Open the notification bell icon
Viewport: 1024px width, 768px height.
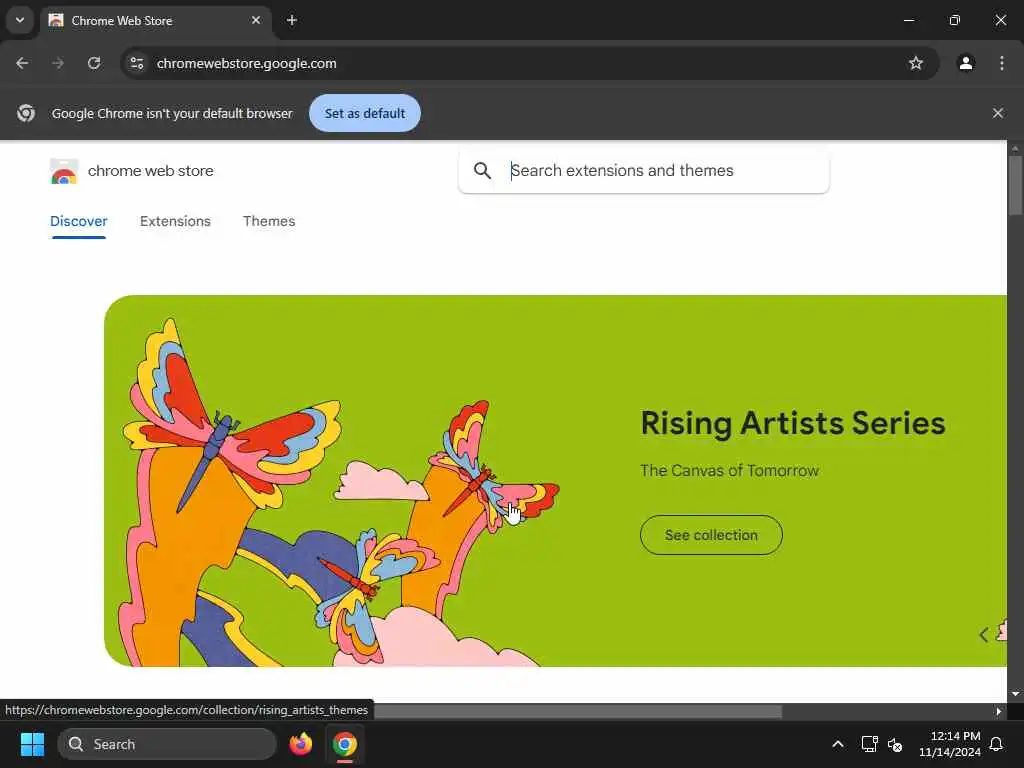[996, 744]
